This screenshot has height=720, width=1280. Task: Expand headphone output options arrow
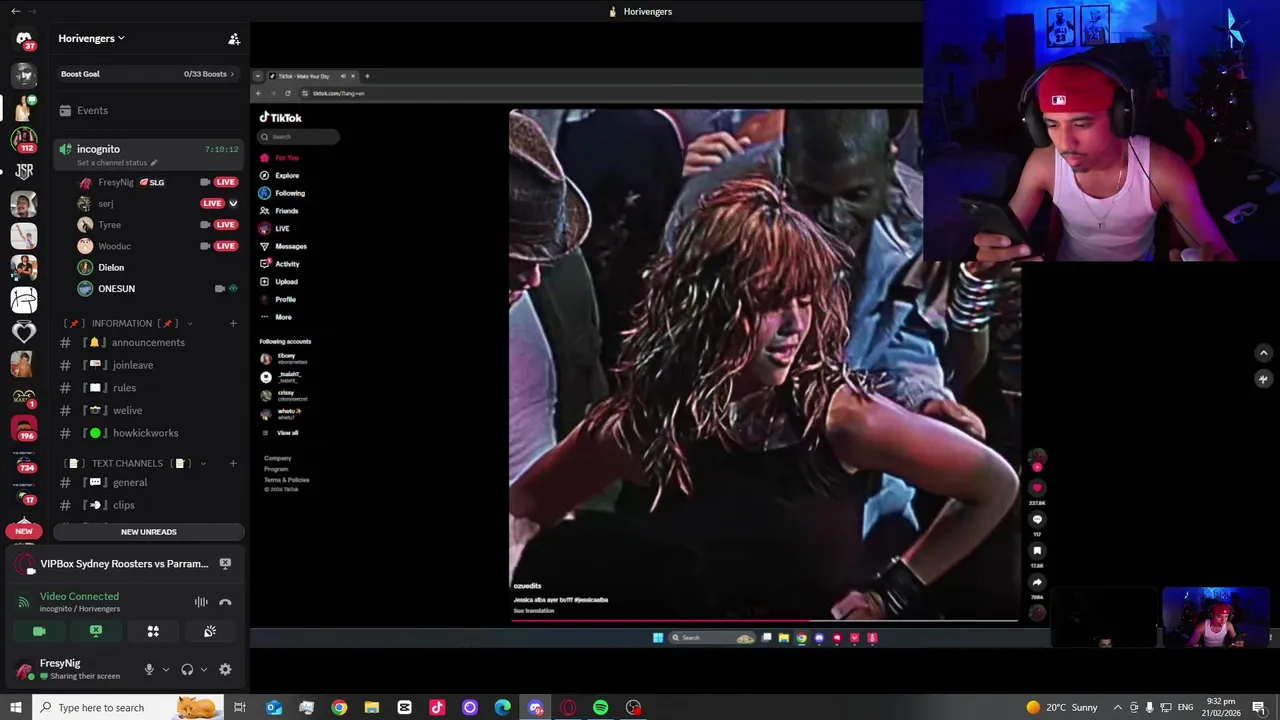click(204, 669)
